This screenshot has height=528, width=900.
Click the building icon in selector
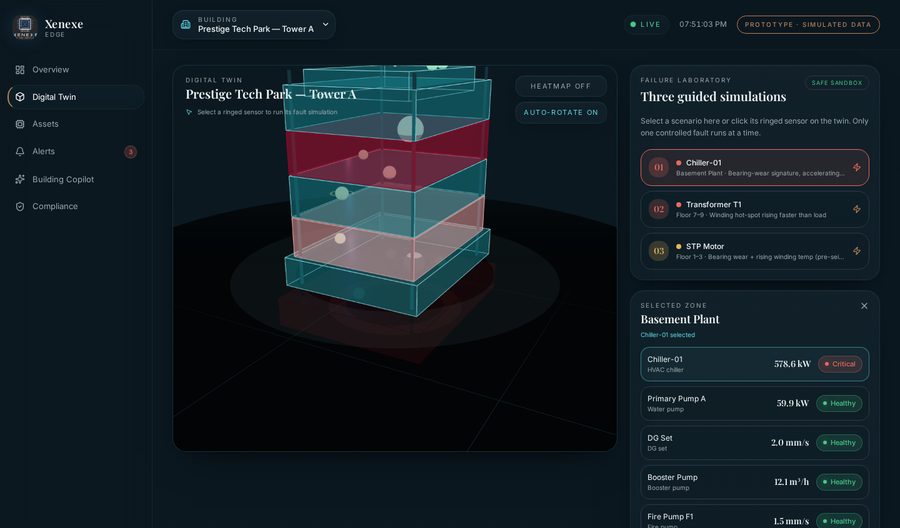pyautogui.click(x=185, y=25)
